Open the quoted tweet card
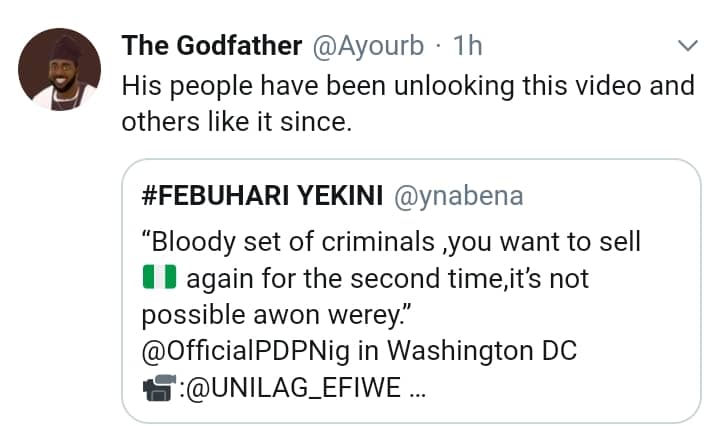 410,290
